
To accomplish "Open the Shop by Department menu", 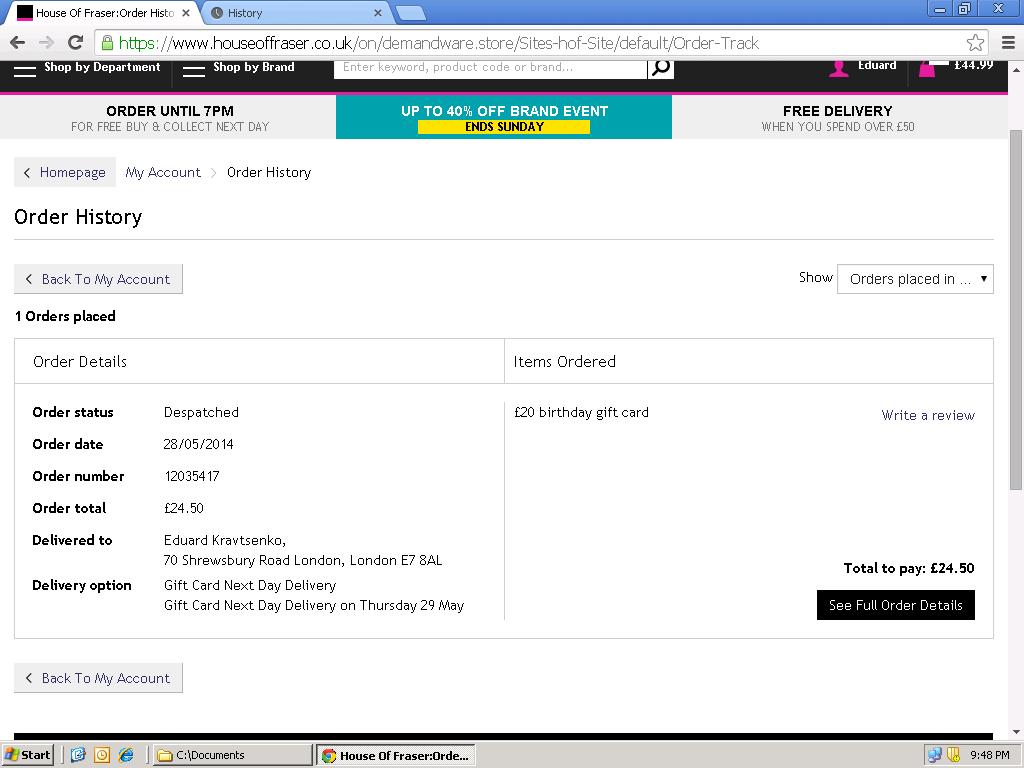I will pos(87,68).
